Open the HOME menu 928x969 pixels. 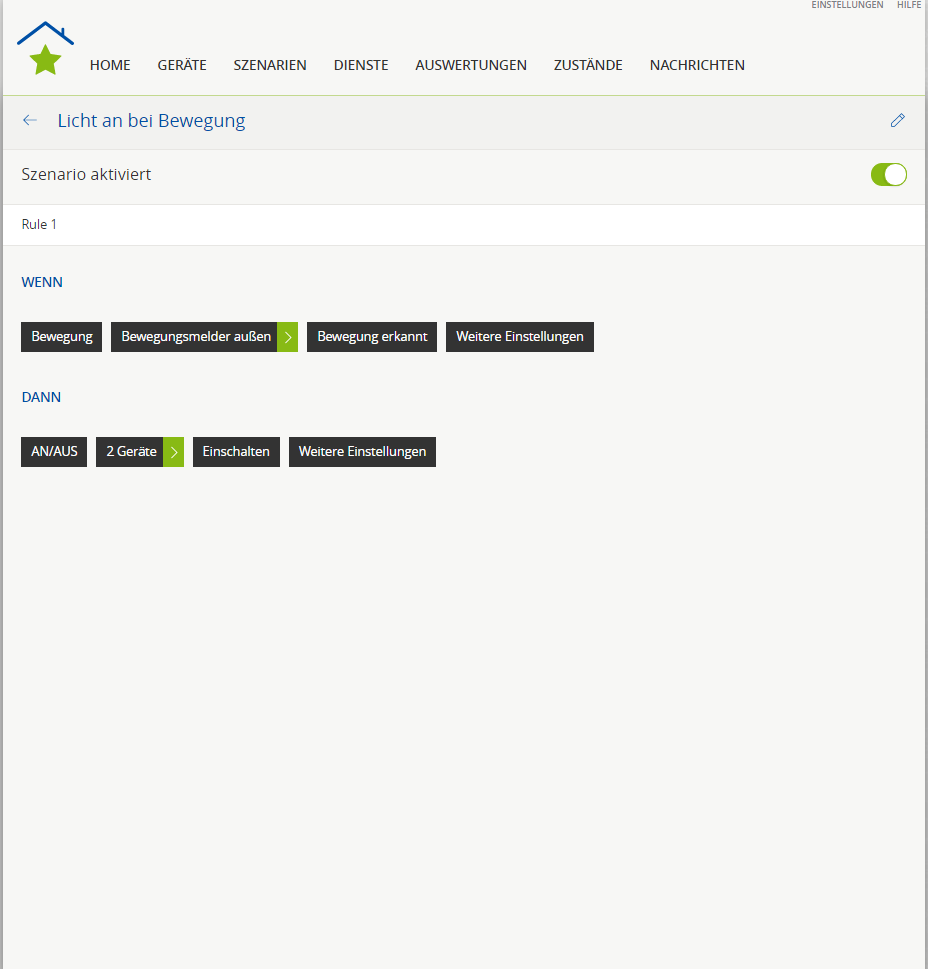tap(110, 65)
